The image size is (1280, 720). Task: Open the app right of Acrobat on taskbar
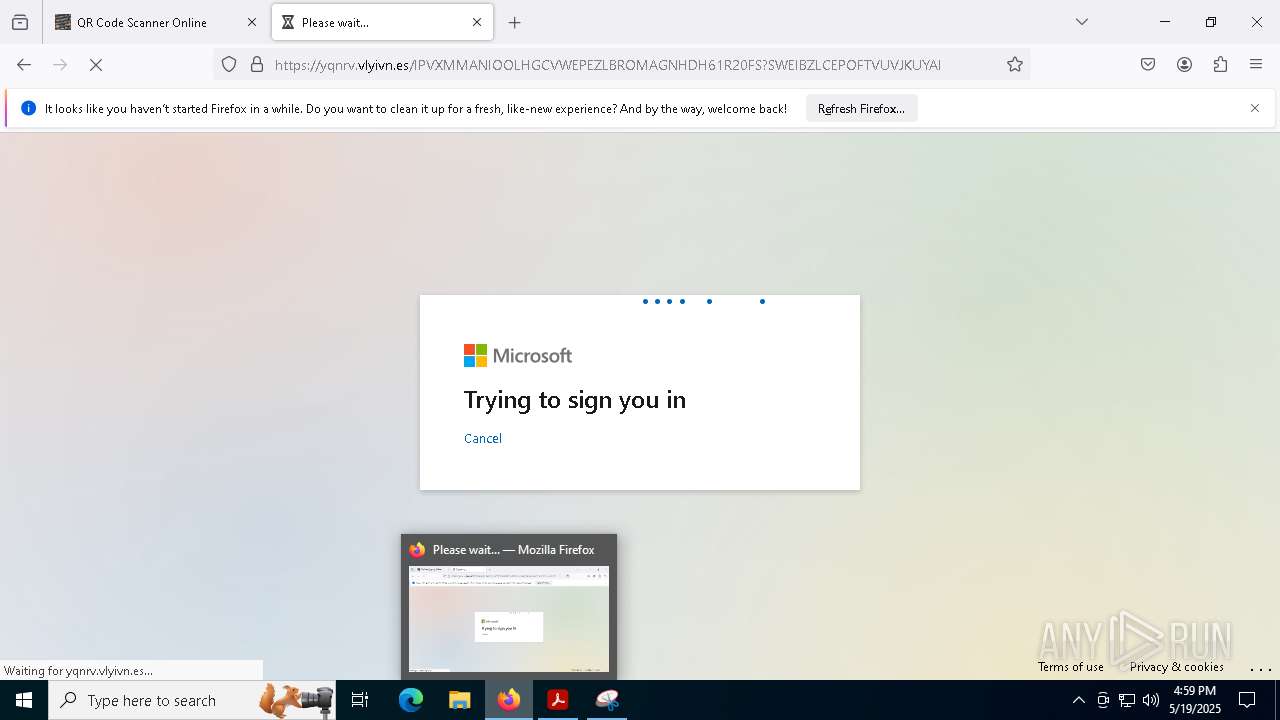pyautogui.click(x=607, y=700)
